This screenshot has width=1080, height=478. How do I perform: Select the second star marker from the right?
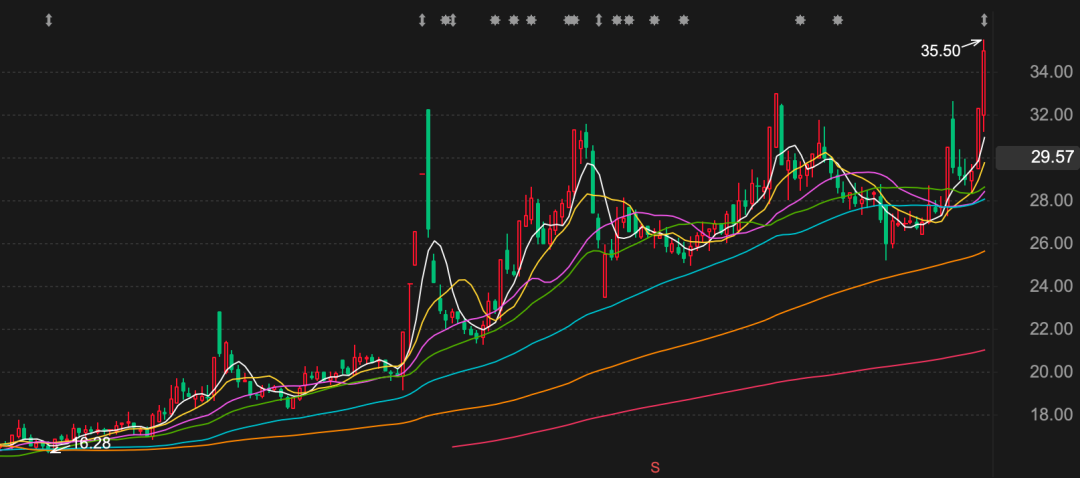coord(800,20)
